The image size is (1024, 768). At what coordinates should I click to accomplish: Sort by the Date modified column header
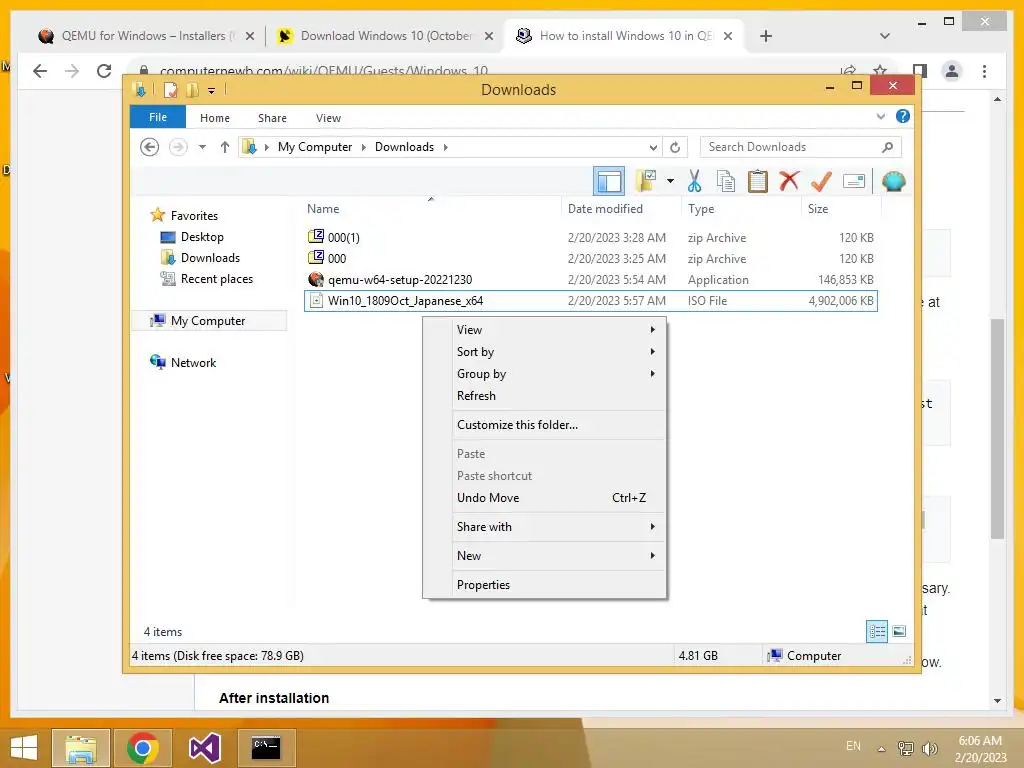point(621,209)
